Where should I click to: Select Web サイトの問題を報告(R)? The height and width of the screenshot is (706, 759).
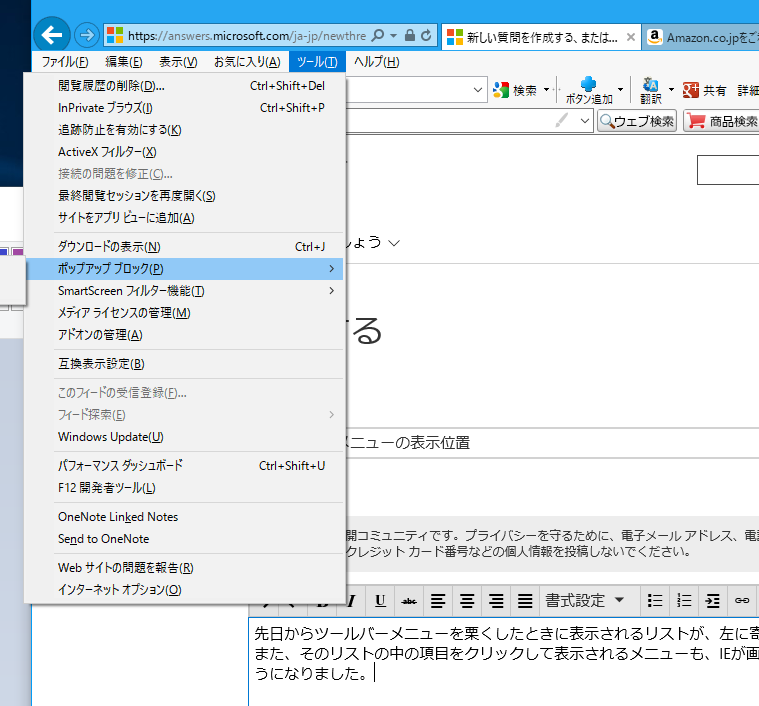tap(185, 568)
